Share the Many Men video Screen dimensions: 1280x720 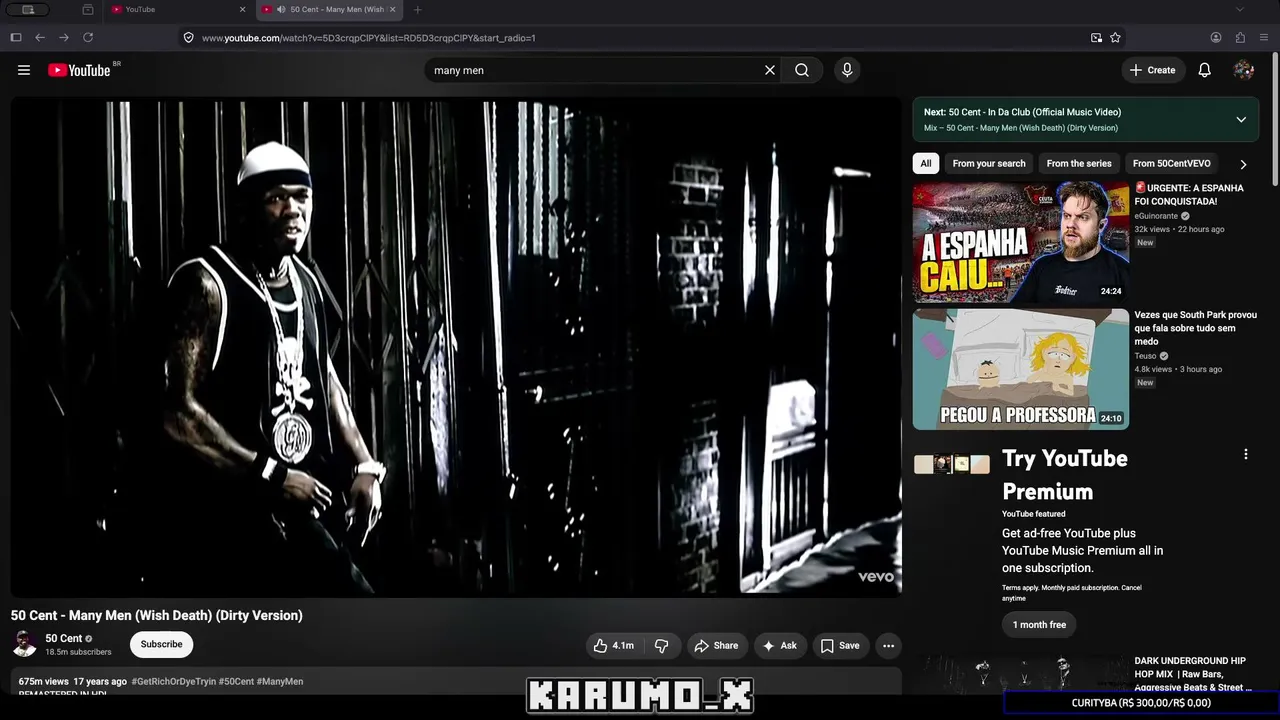point(716,646)
